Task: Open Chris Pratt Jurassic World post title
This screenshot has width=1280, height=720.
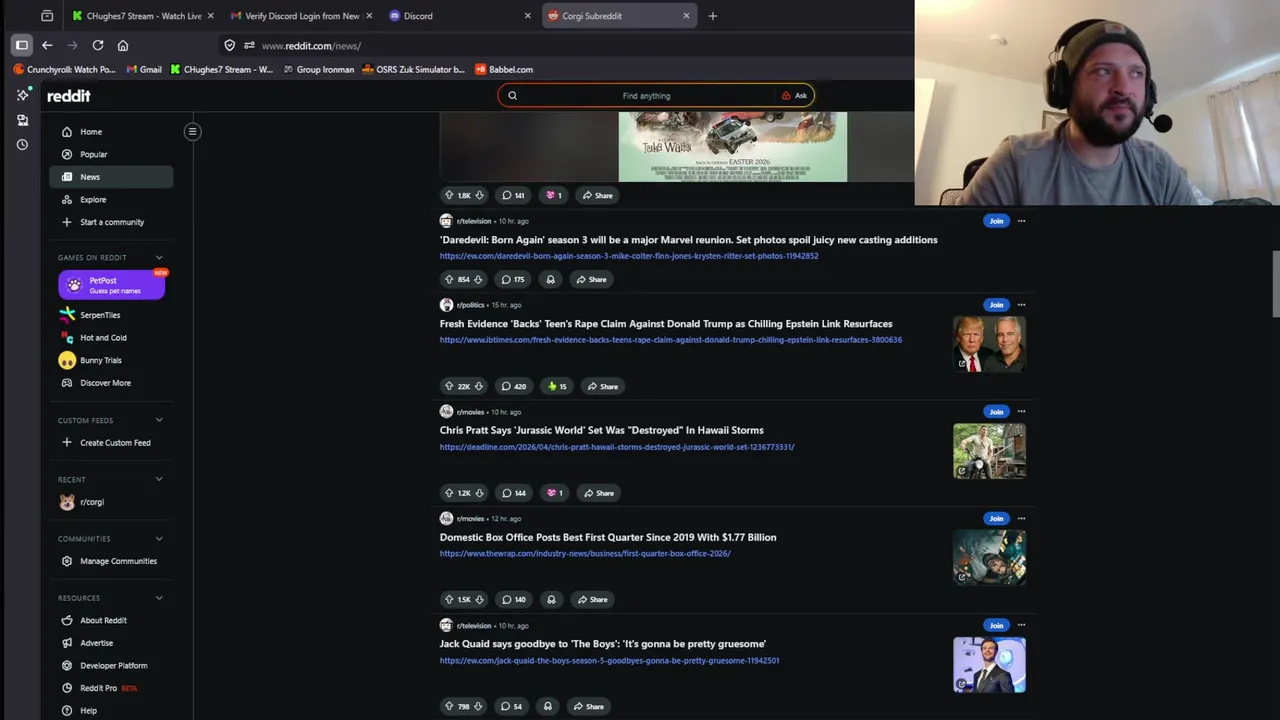Action: coord(602,430)
